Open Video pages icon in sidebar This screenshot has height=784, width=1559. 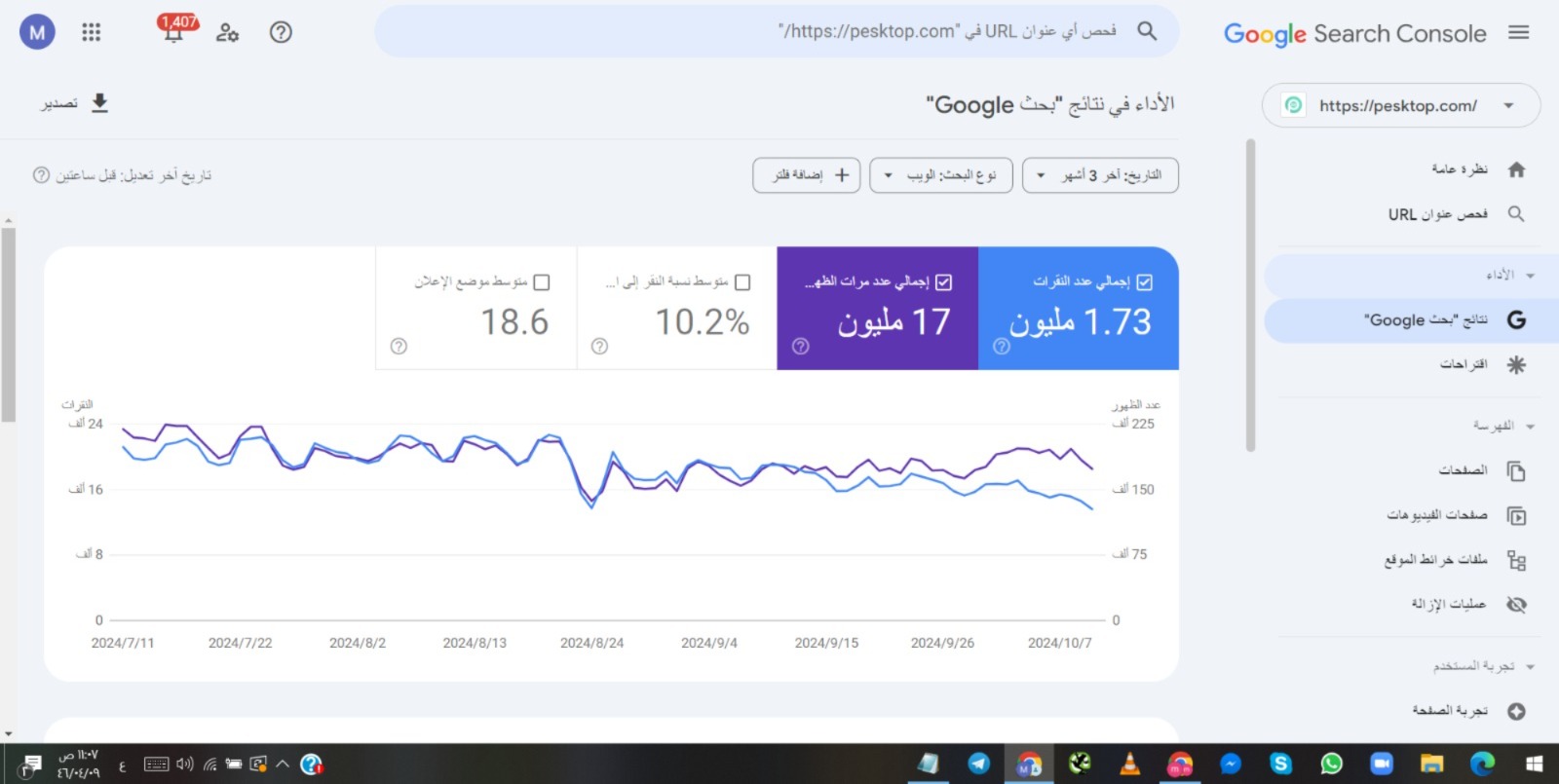click(x=1516, y=515)
